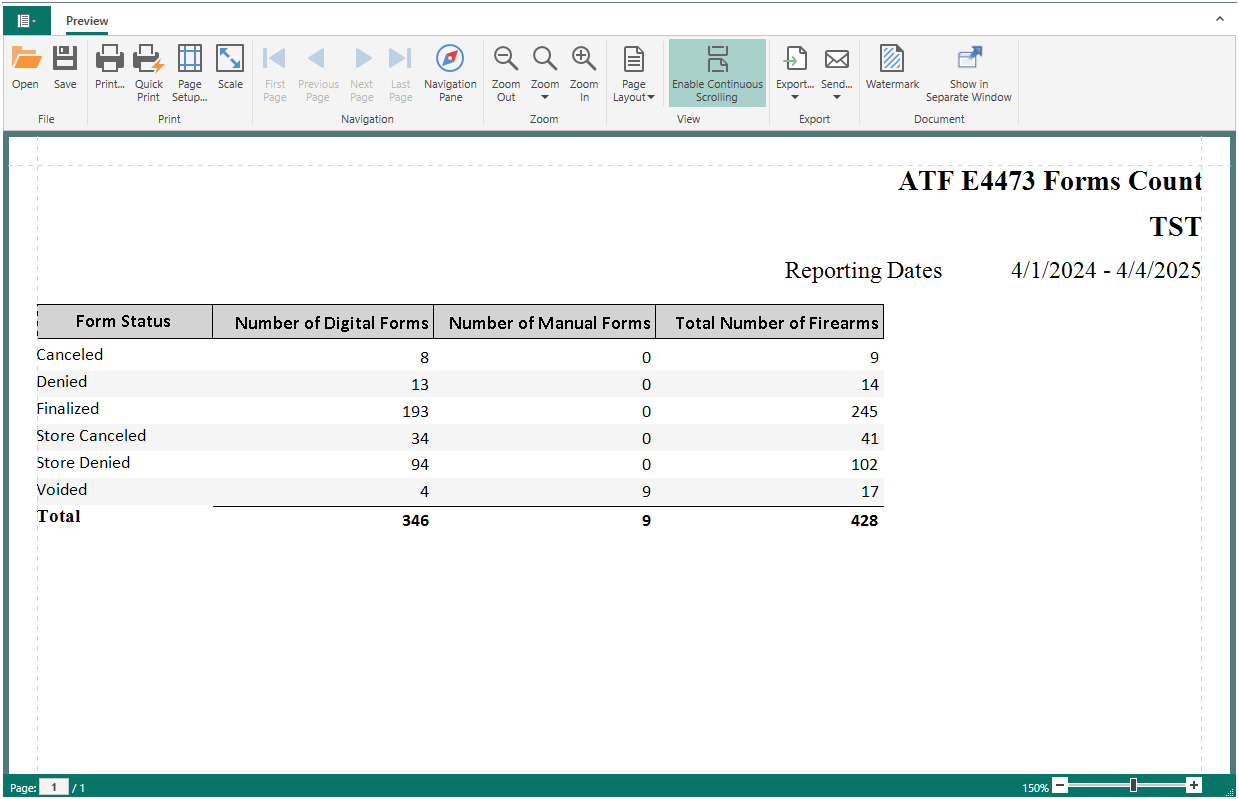Image resolution: width=1239 pixels, height=799 pixels.
Task: Click the Voided row label
Action: [x=62, y=489]
